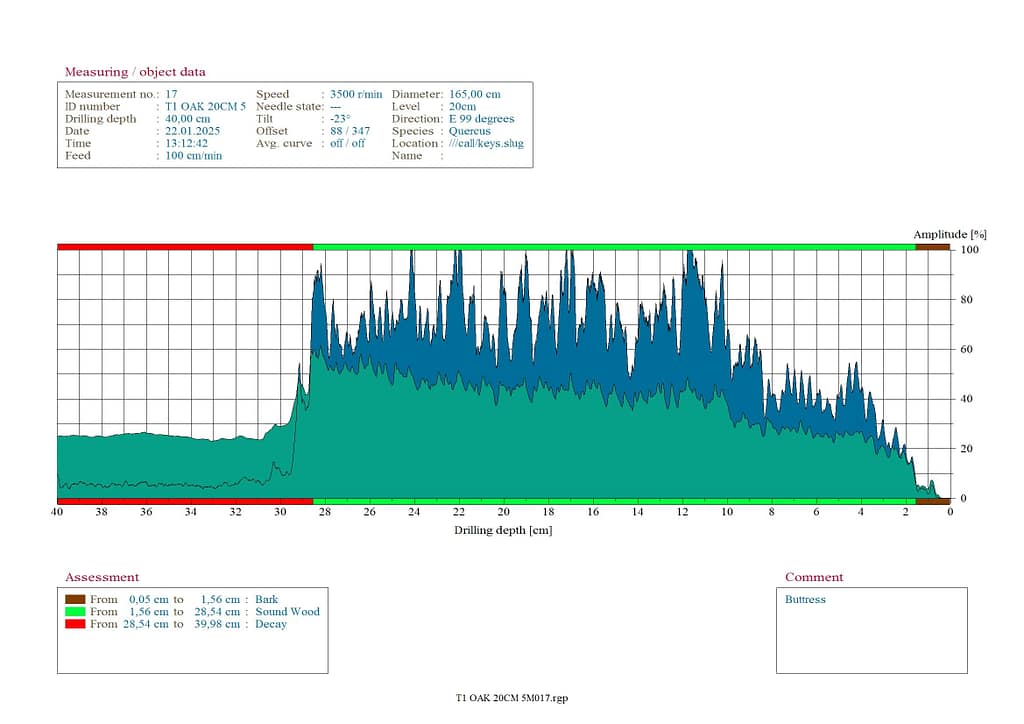Click the red Decay legend swatch

(x=74, y=624)
